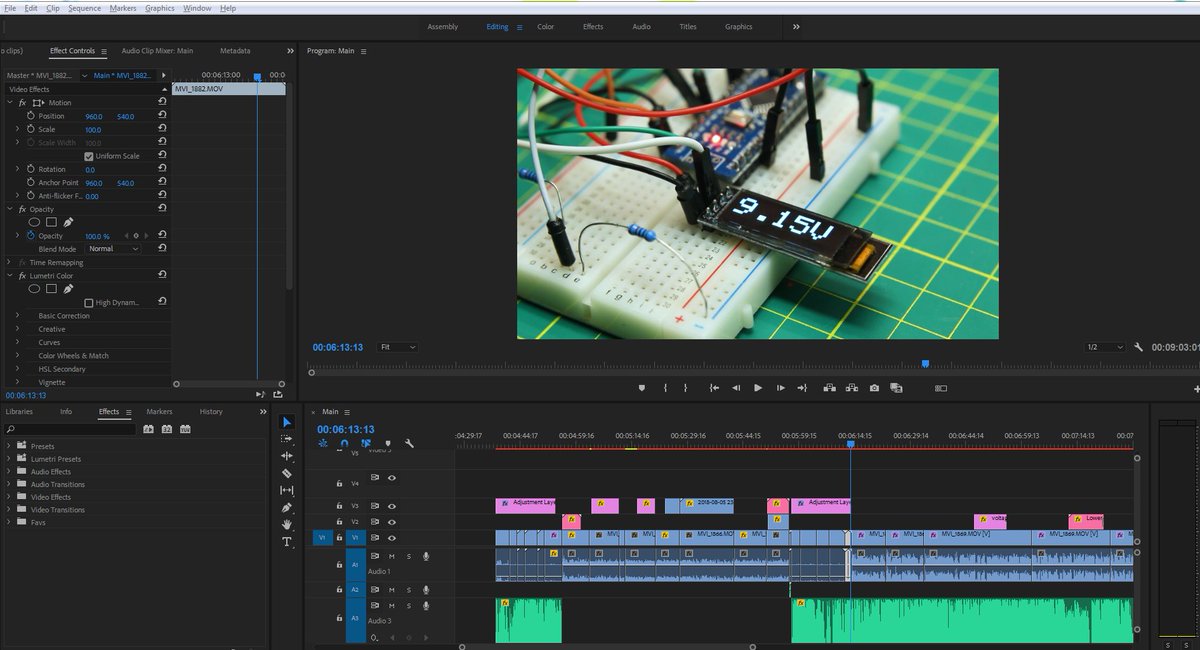Switch to the Metadata tab

(x=235, y=50)
